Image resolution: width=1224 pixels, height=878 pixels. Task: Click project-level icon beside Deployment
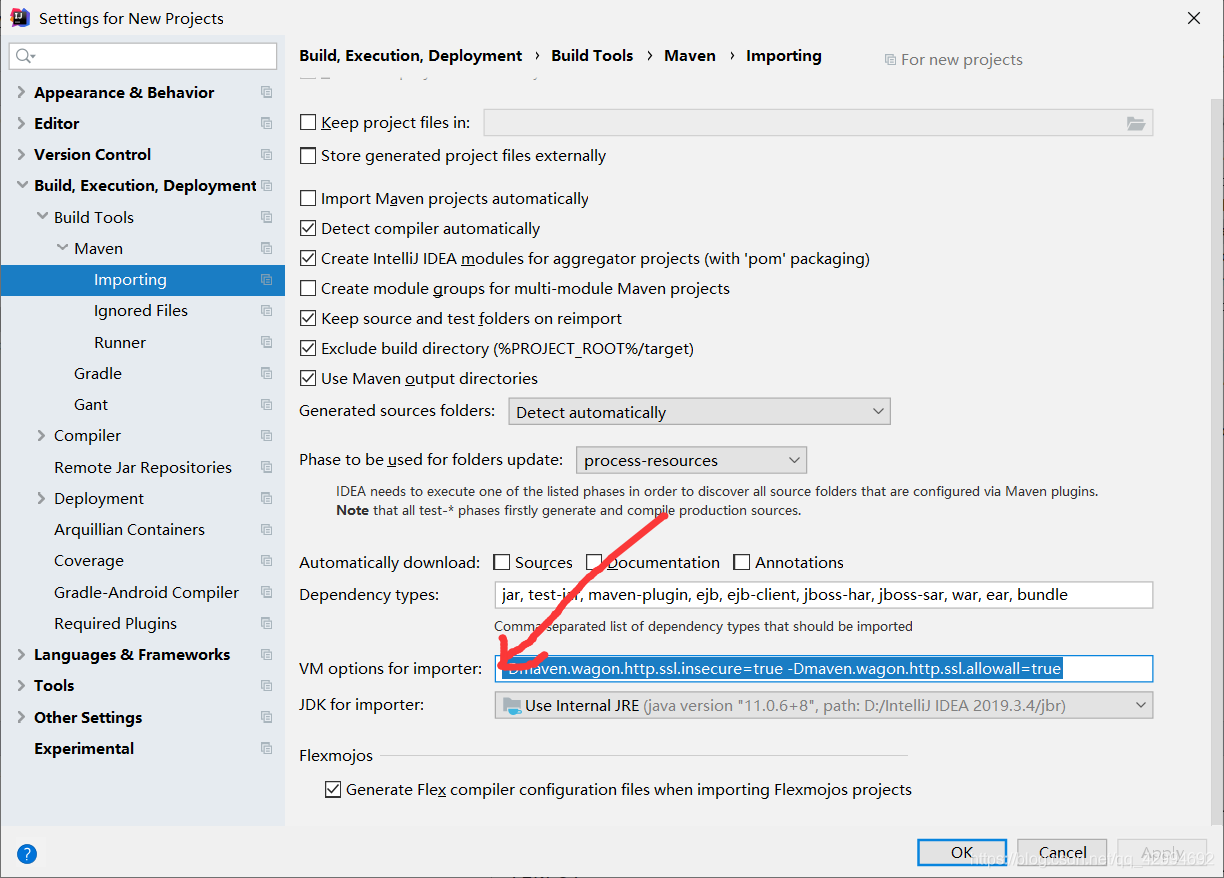[x=266, y=498]
